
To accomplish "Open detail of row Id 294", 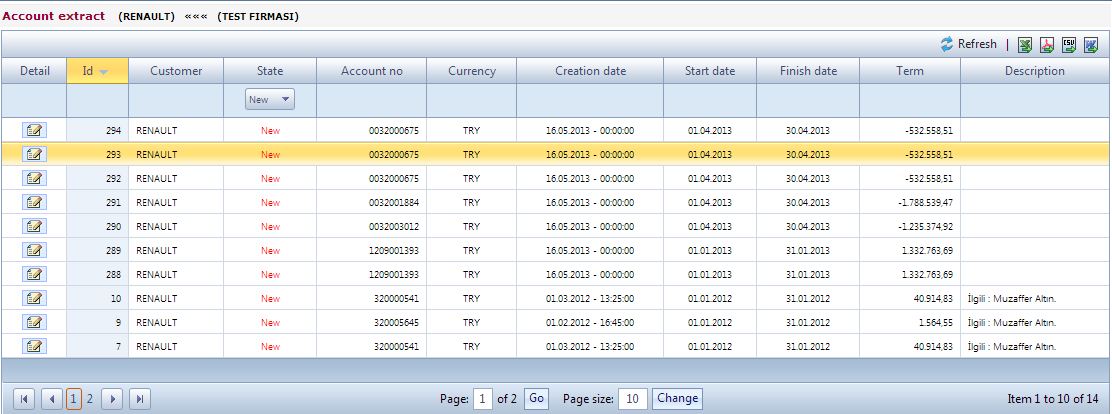I will tap(34, 130).
